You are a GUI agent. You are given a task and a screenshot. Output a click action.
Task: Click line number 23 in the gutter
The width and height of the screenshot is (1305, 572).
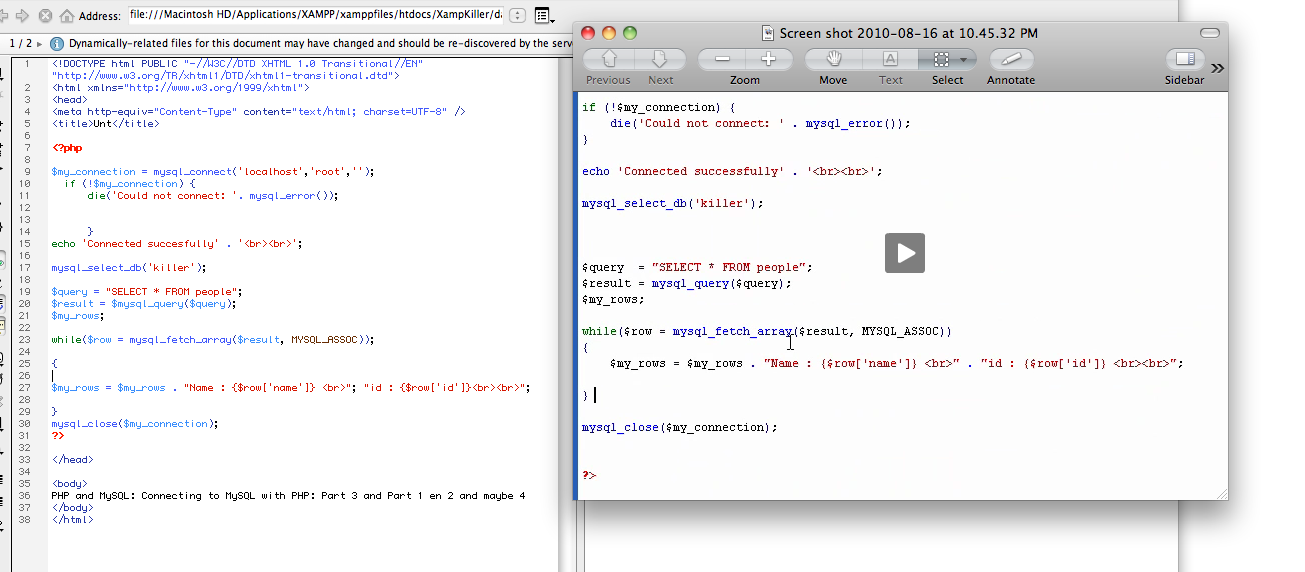coord(27,340)
